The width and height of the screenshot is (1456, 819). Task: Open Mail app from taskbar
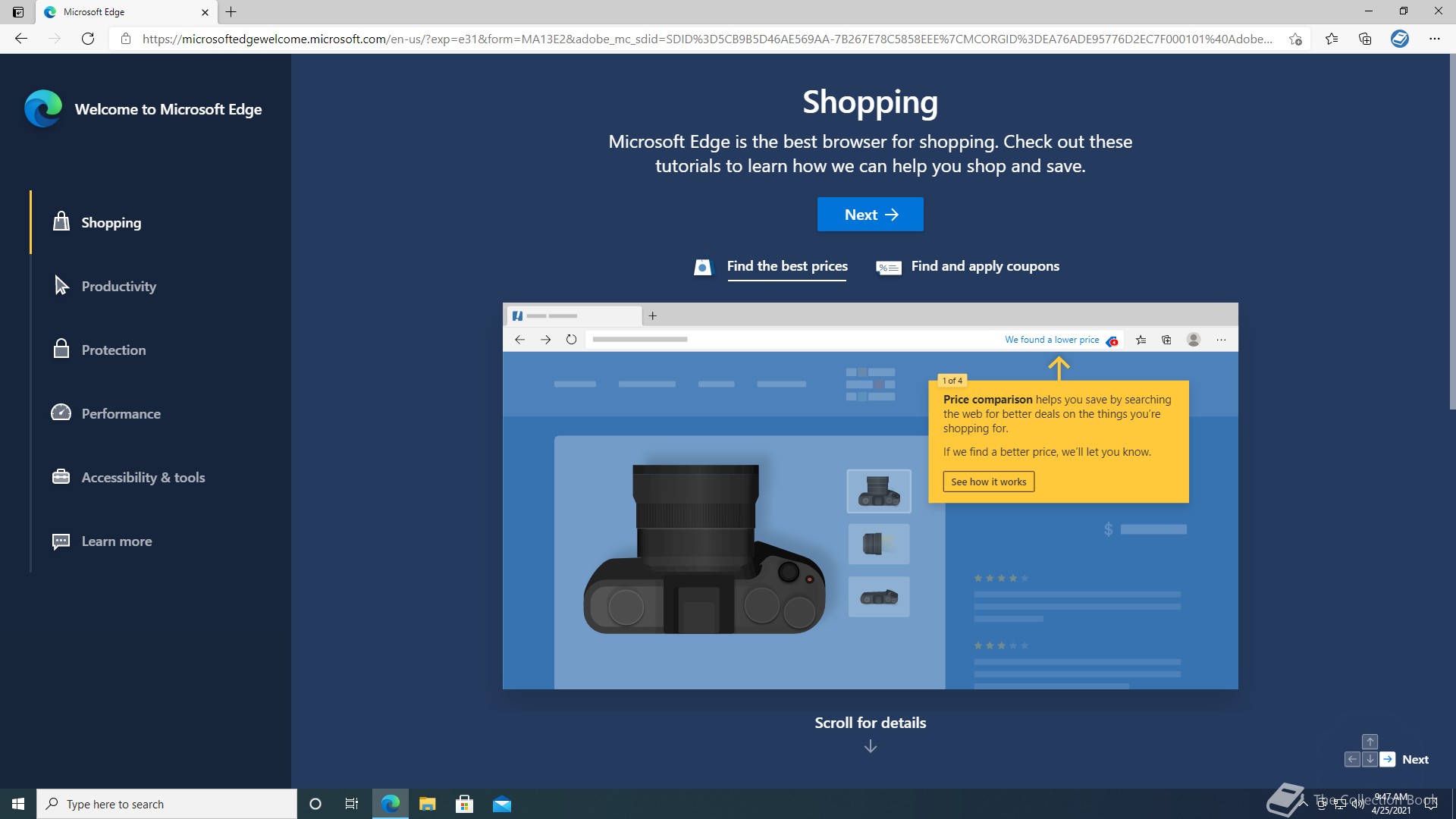[x=502, y=804]
